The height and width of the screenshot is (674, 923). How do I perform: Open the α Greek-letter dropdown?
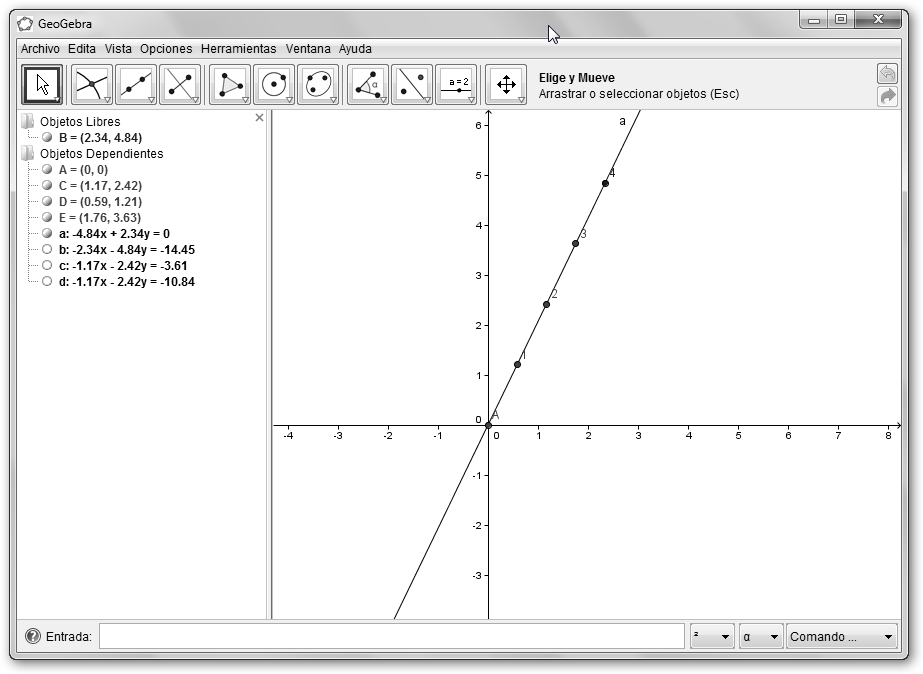coord(761,636)
